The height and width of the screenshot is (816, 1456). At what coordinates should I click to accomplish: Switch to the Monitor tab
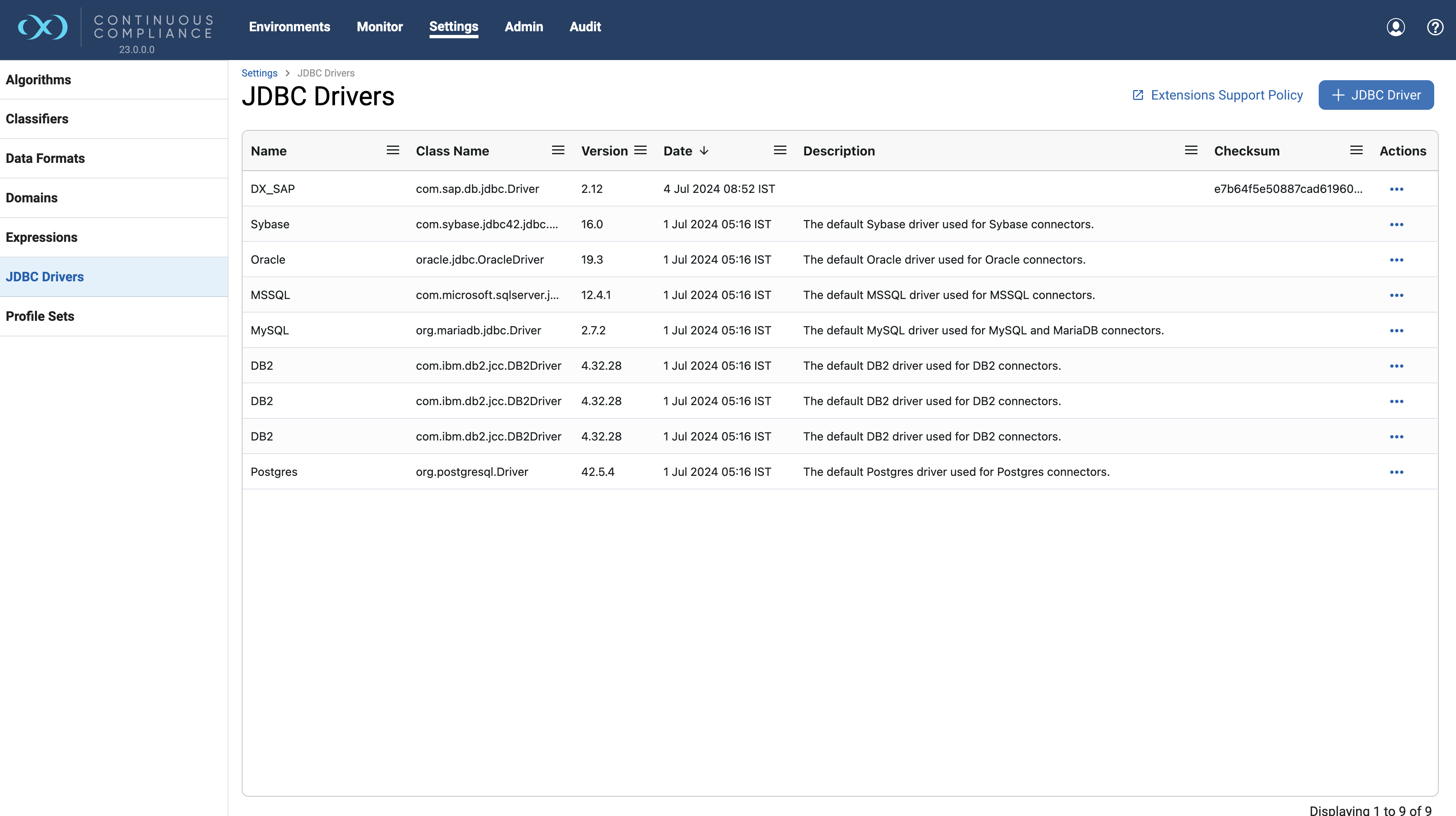[x=379, y=27]
